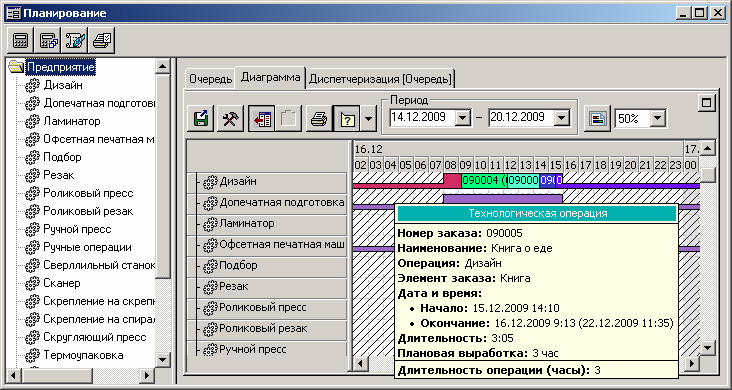Select Ручные операции in the left tree
This screenshot has width=732, height=390.
point(87,247)
